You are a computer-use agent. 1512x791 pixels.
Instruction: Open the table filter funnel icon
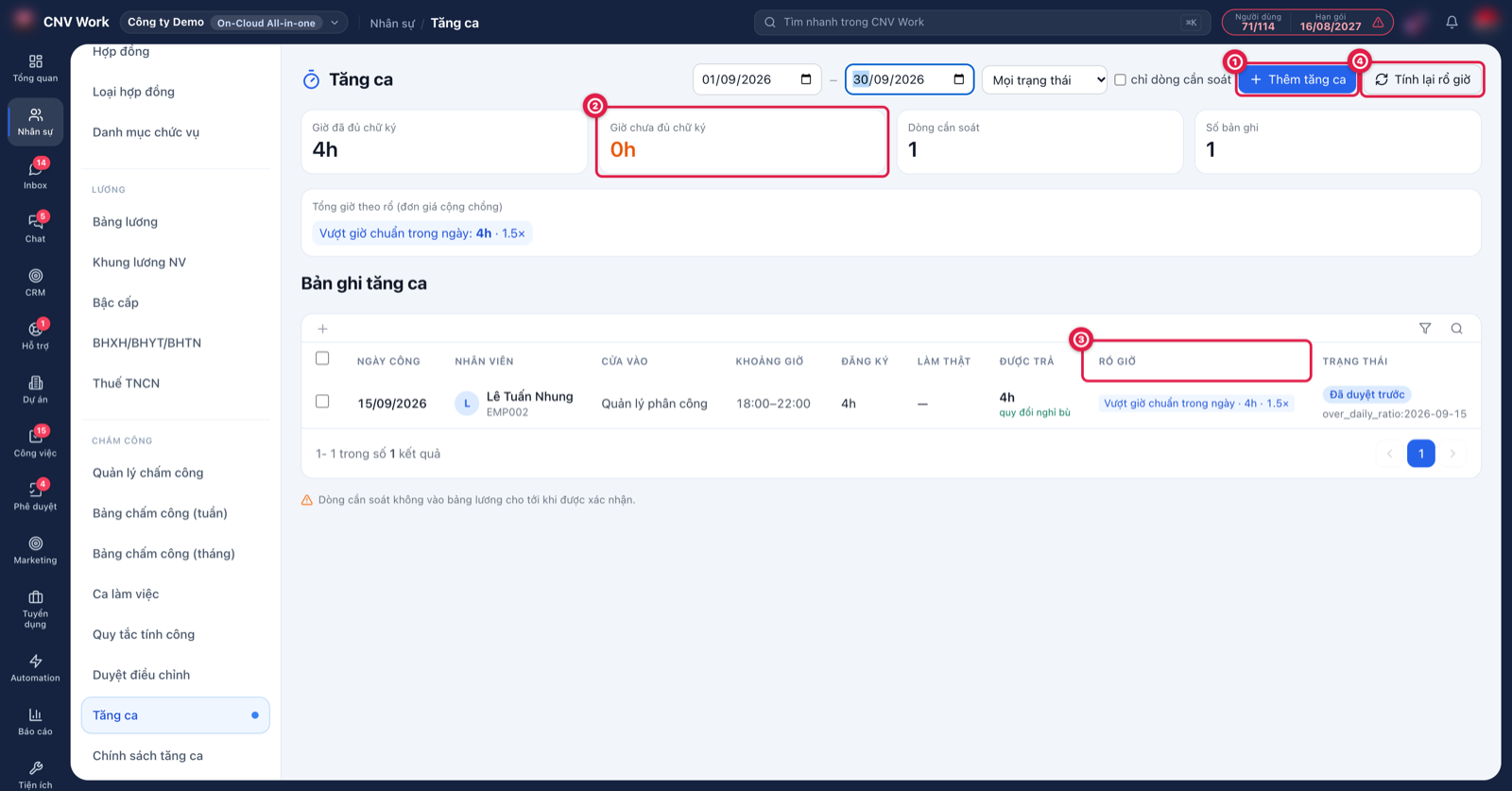pyautogui.click(x=1425, y=328)
